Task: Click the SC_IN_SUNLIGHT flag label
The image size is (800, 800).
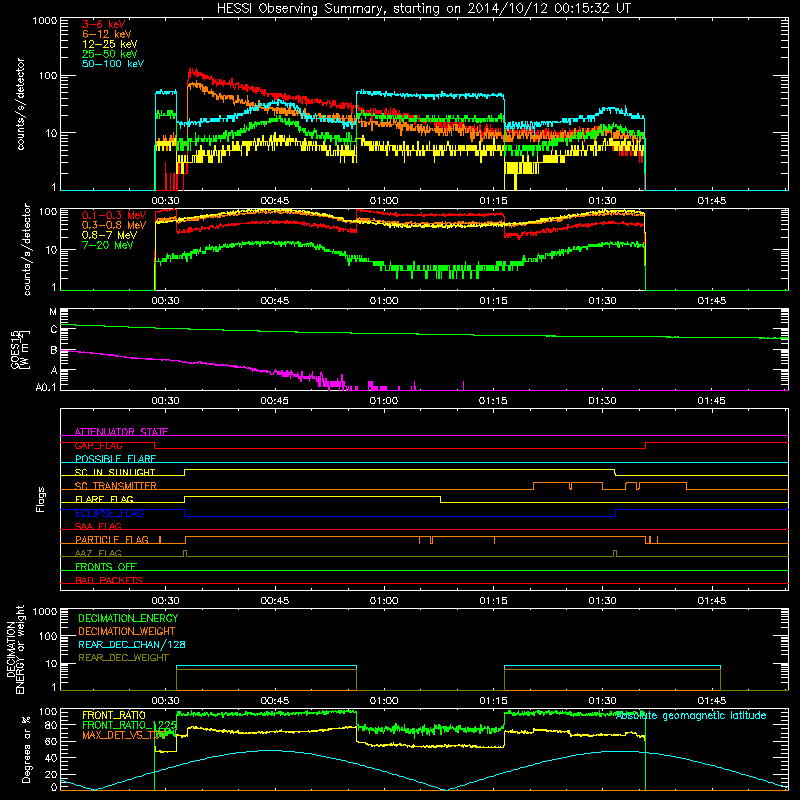Action: pyautogui.click(x=115, y=472)
